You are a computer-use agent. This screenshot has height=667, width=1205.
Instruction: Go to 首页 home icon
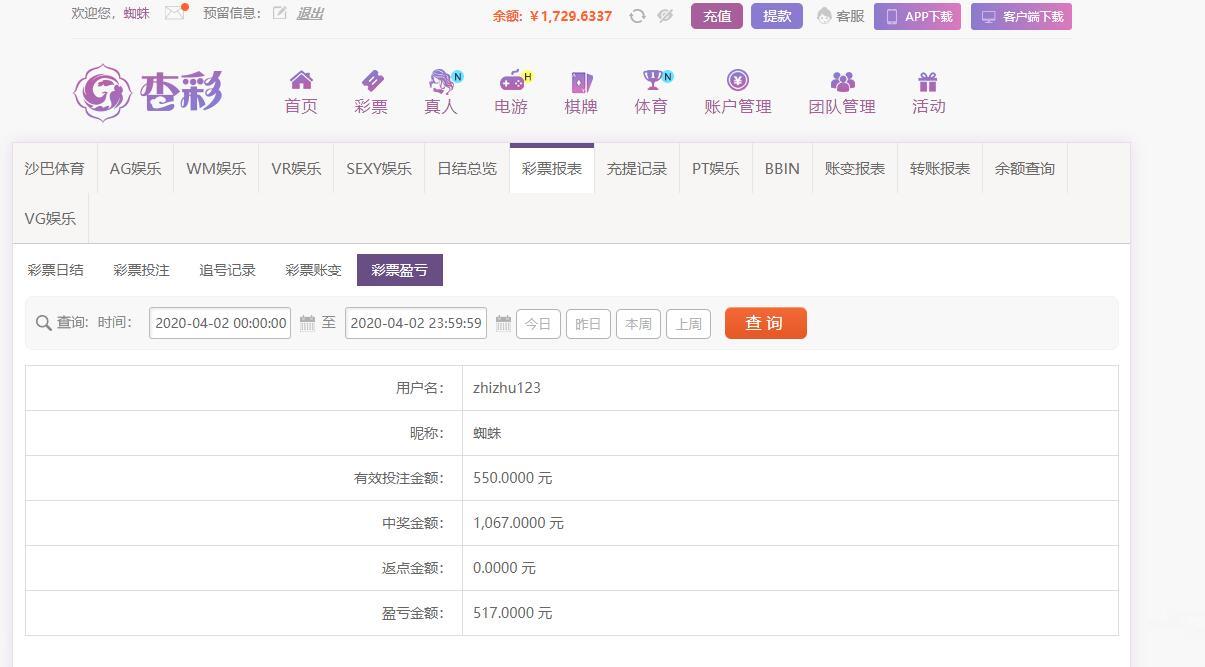coord(301,81)
